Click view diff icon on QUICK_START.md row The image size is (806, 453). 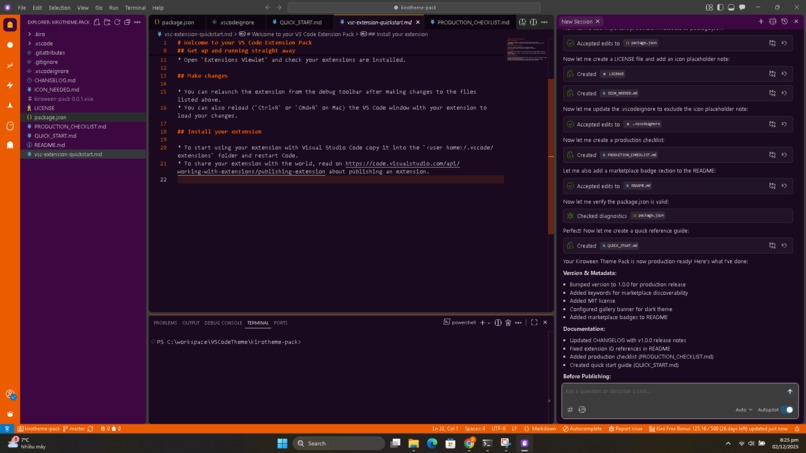pos(772,246)
